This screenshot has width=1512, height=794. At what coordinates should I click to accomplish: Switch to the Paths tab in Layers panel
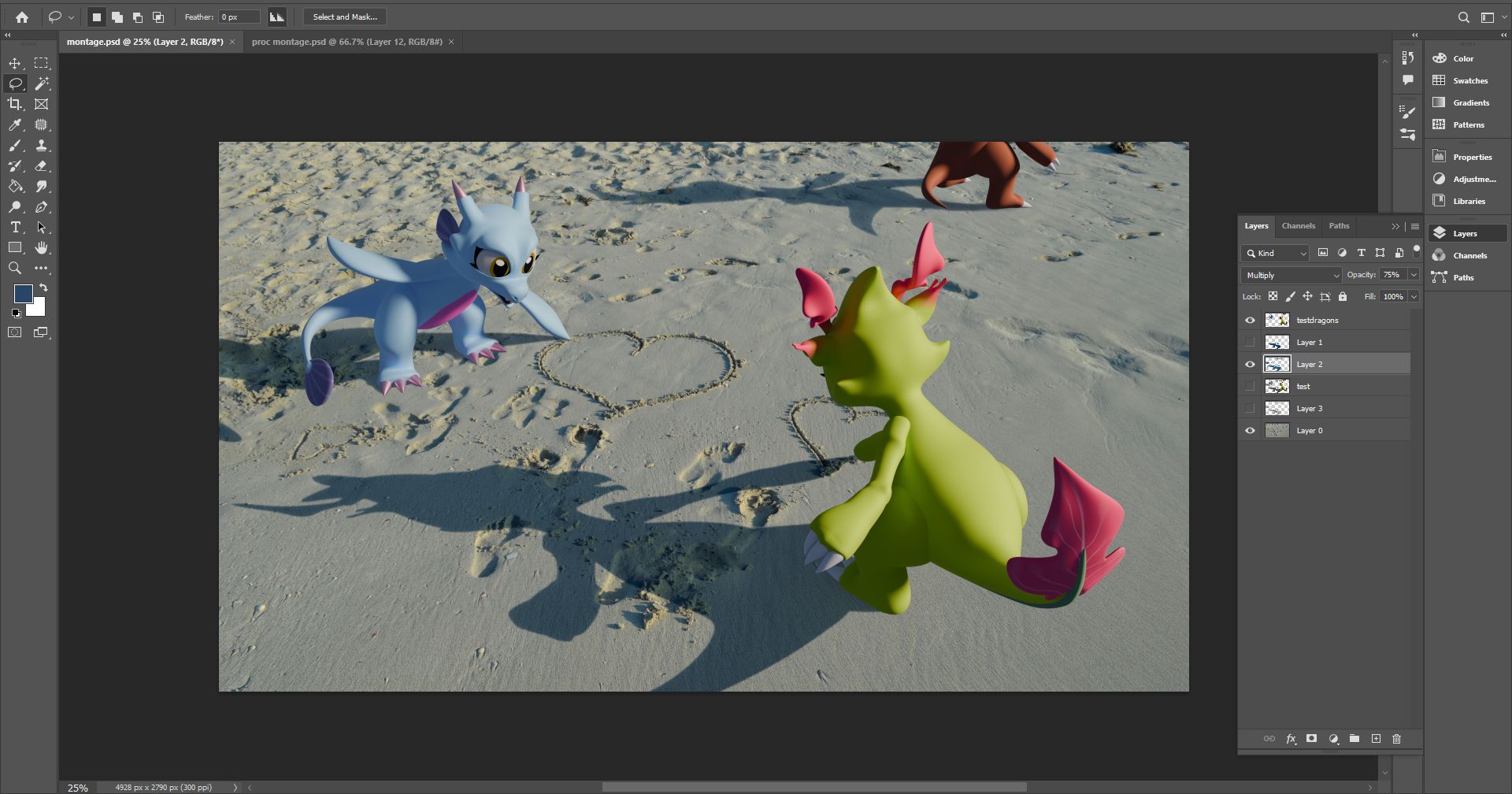click(x=1339, y=226)
